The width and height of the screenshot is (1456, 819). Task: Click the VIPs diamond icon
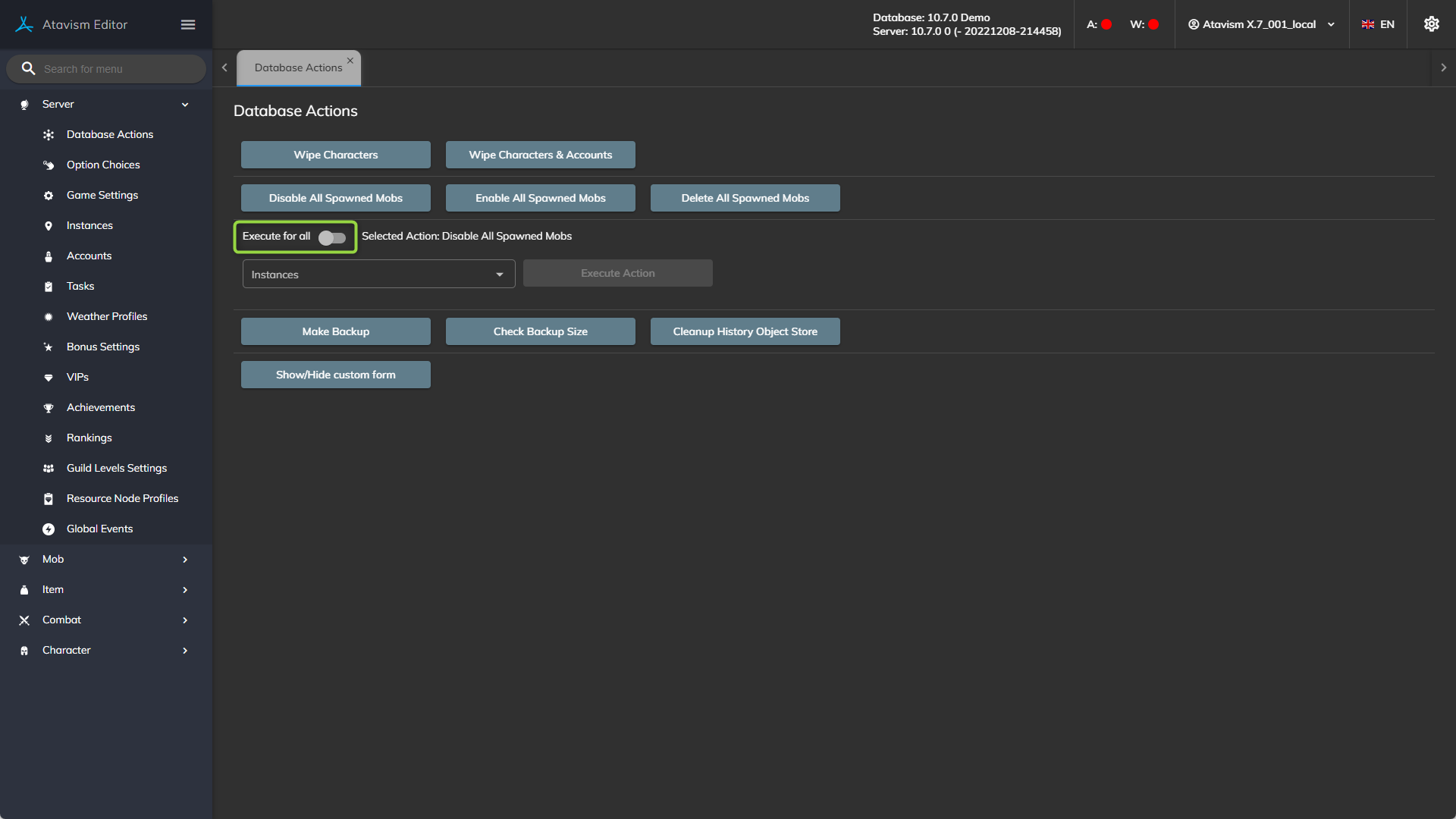point(49,378)
